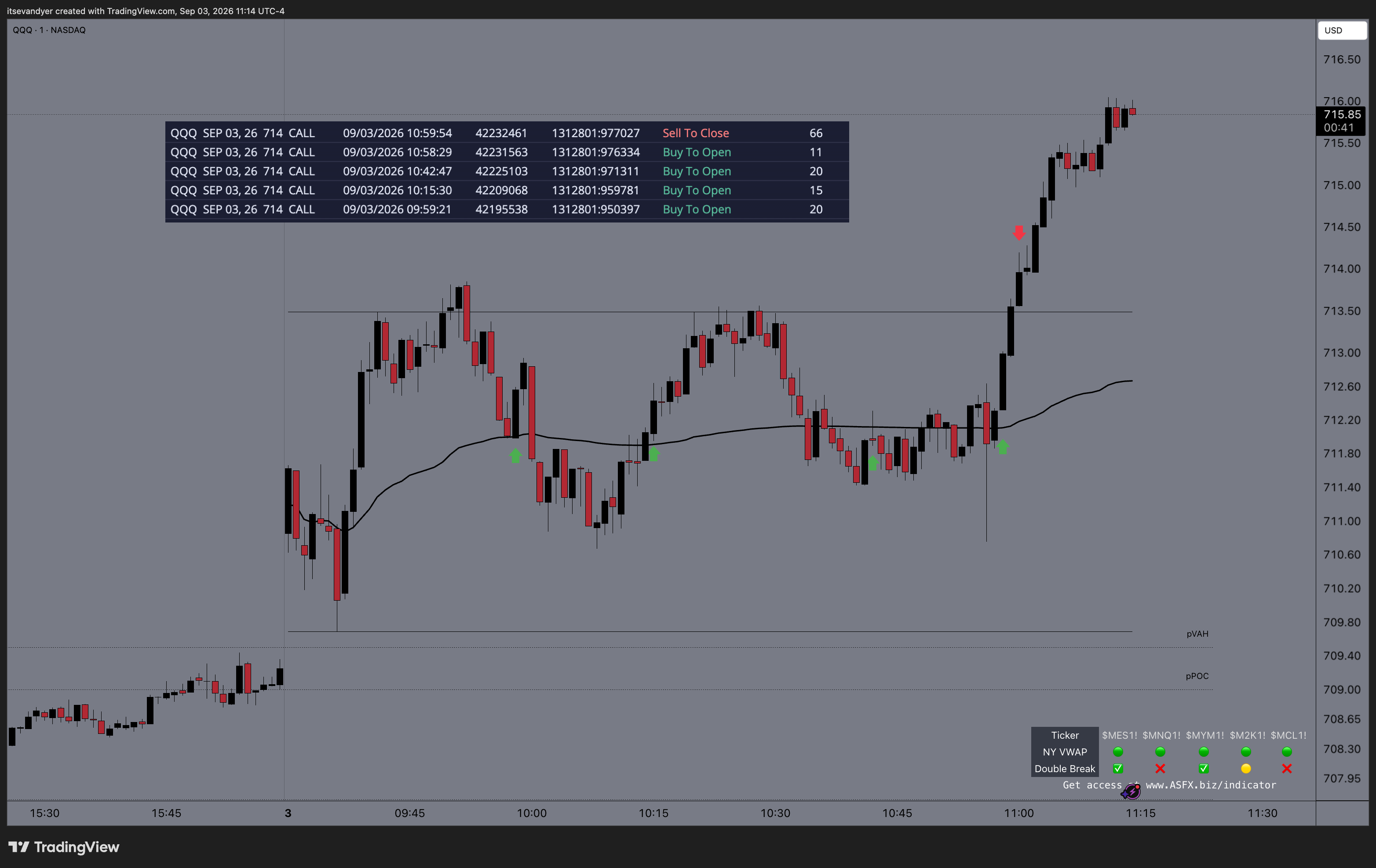Select the 10:42:47 Buy To Open row
The image size is (1376, 868).
pos(507,171)
